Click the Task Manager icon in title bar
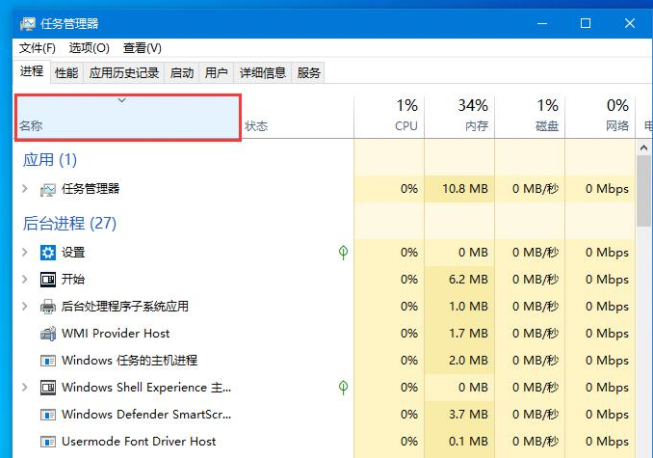Viewport: 653px width, 458px height. (25, 23)
